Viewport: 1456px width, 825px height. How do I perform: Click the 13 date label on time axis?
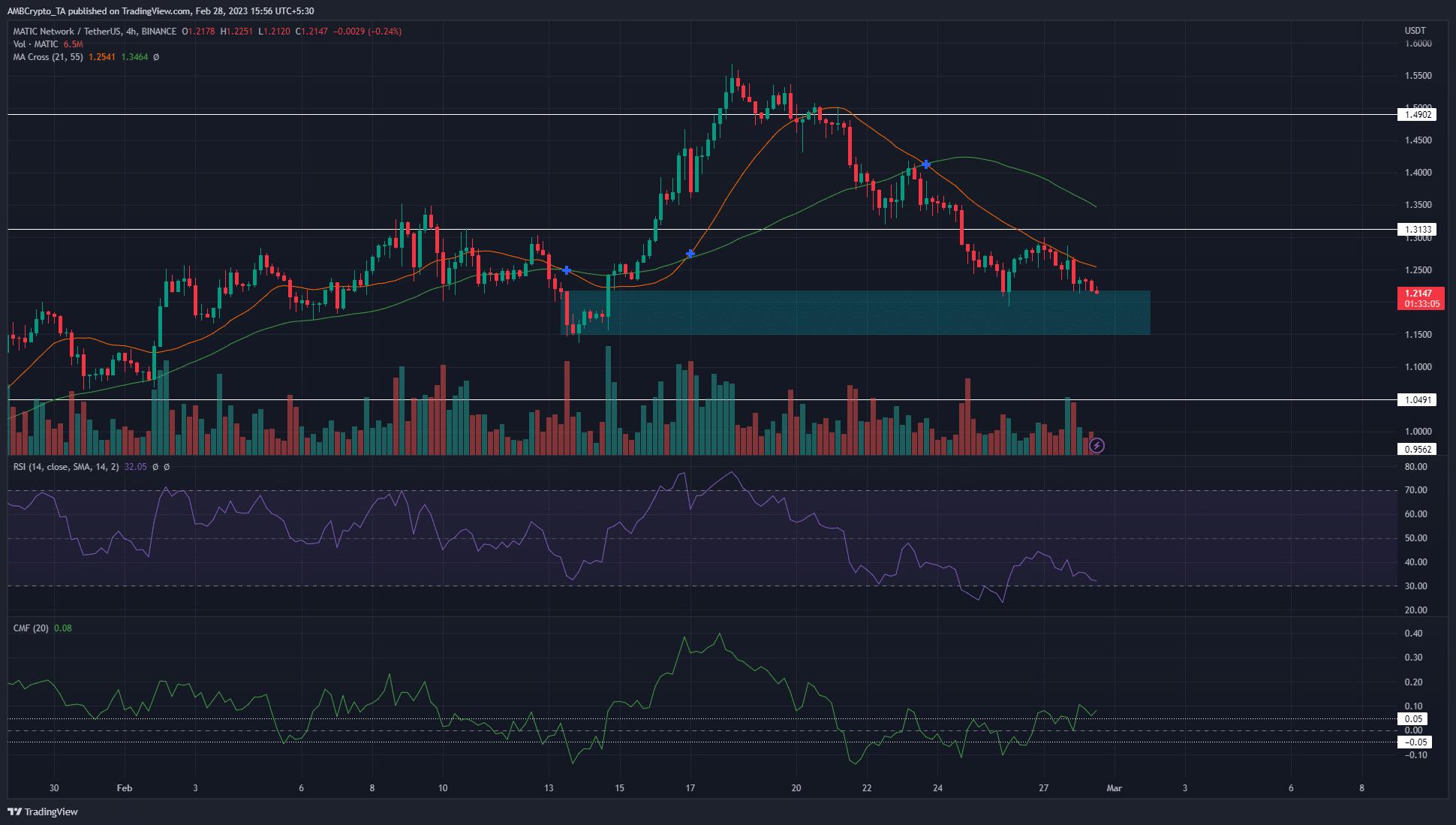point(549,788)
